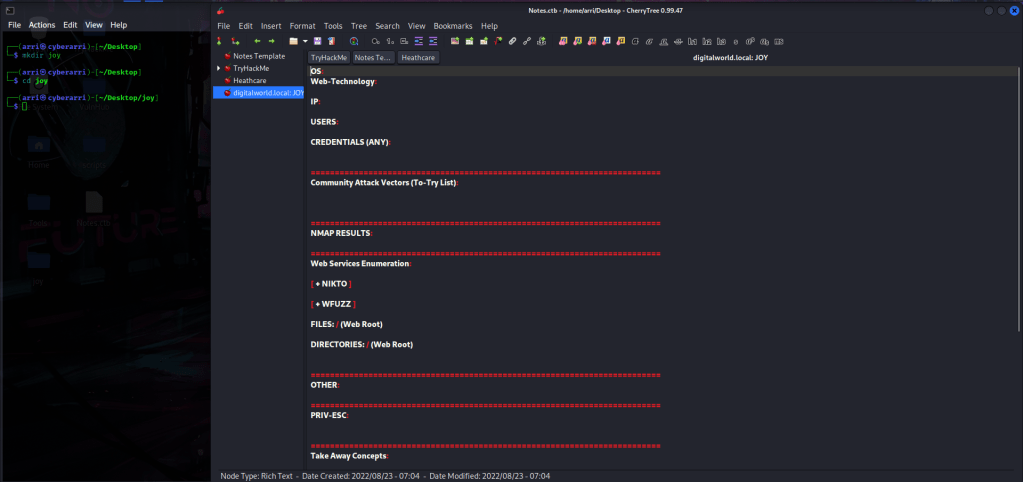The height and width of the screenshot is (482, 1023).
Task: Open the terminal's Actions menu
Action: click(x=42, y=24)
